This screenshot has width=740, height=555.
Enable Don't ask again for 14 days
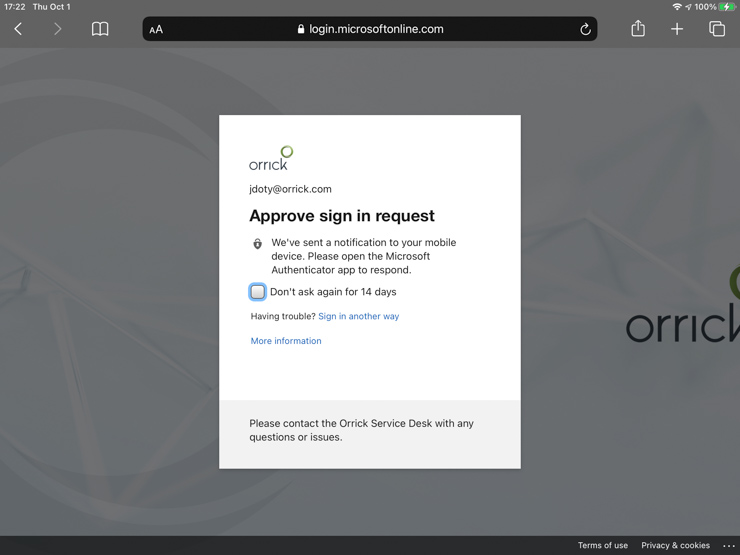(258, 292)
